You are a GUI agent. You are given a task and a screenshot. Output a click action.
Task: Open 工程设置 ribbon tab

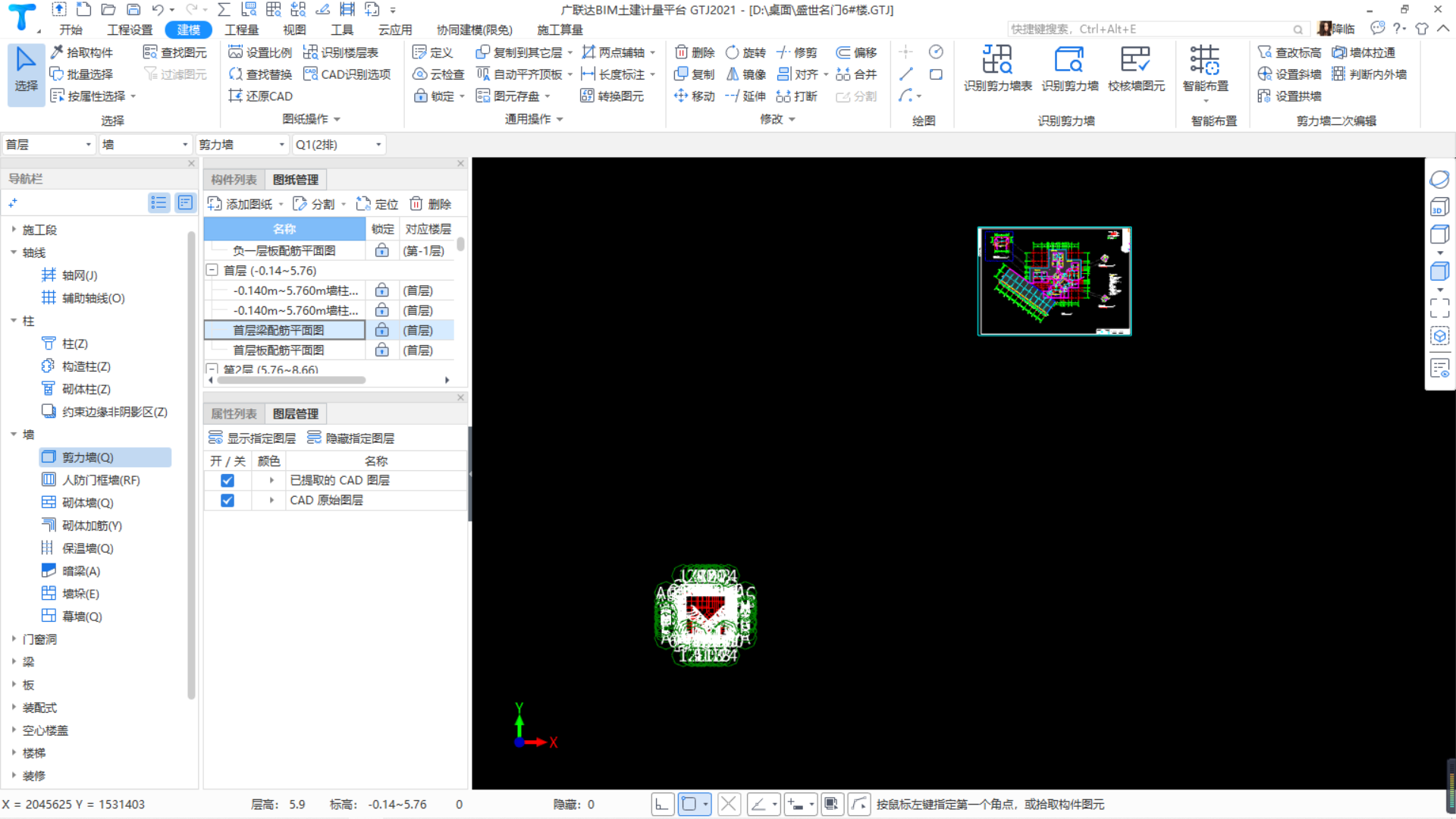click(x=130, y=30)
